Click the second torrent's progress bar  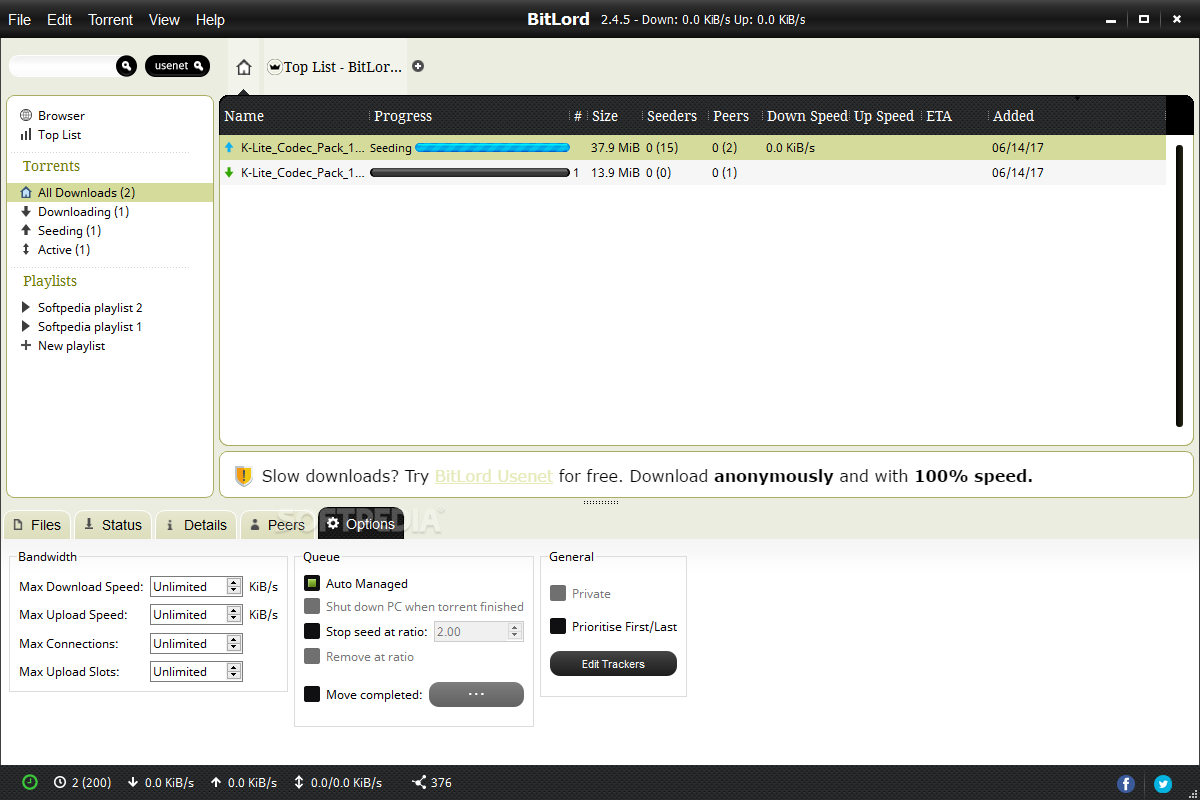click(x=470, y=172)
